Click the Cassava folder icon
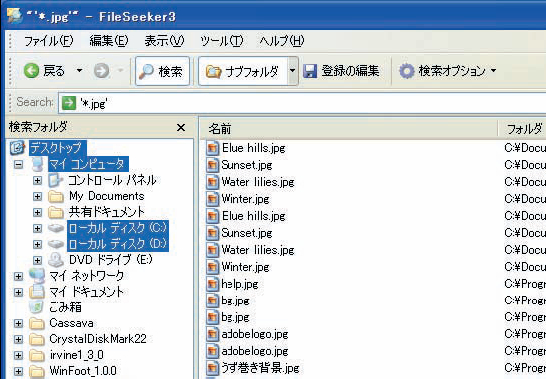The height and width of the screenshot is (379, 546). tap(37, 324)
